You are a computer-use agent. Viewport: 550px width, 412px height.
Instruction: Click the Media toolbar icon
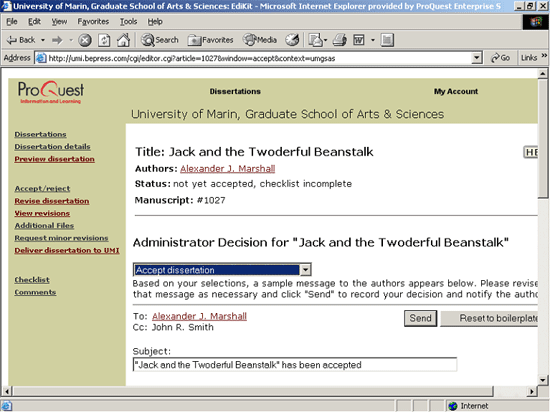260,40
